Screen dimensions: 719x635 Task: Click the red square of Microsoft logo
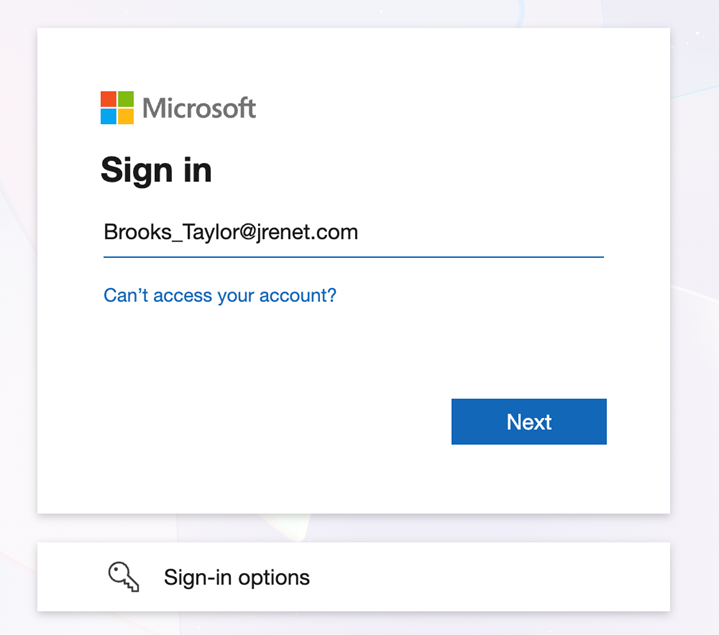coord(109,99)
